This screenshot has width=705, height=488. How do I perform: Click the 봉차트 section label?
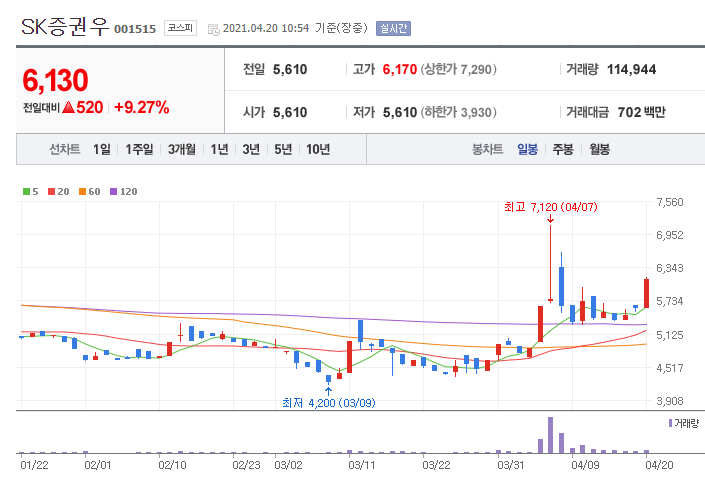point(487,149)
